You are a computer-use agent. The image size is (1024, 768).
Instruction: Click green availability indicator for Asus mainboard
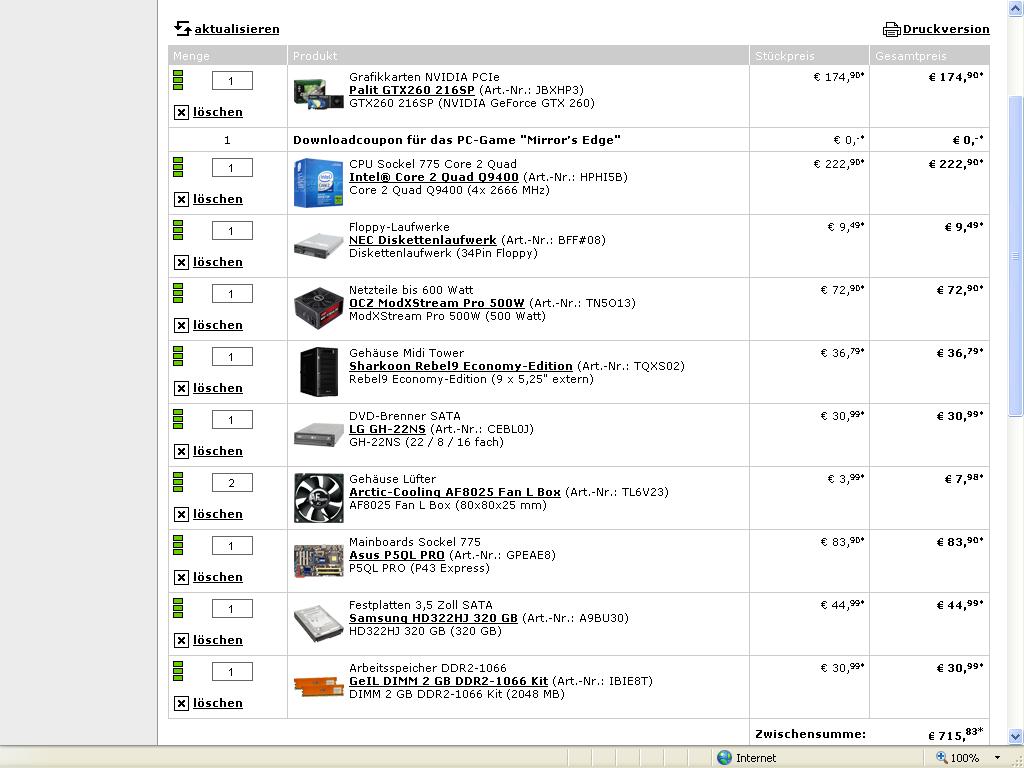click(178, 545)
